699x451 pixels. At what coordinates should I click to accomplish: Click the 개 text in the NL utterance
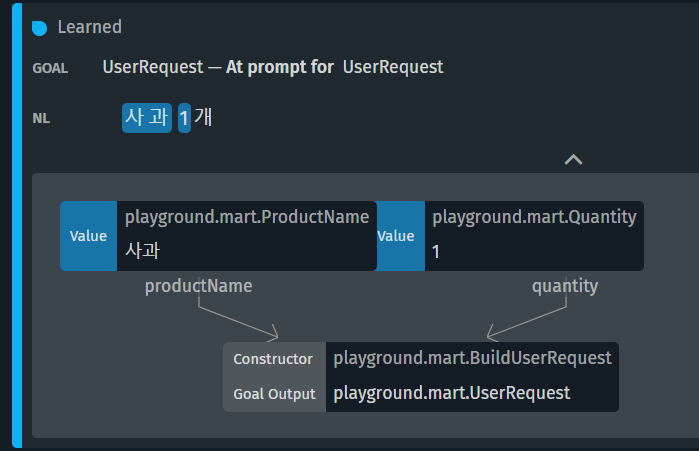(203, 118)
